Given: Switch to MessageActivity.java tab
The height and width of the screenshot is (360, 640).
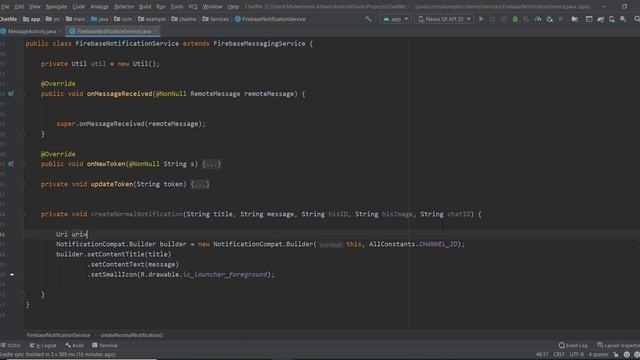Looking at the screenshot, I should 31,31.
